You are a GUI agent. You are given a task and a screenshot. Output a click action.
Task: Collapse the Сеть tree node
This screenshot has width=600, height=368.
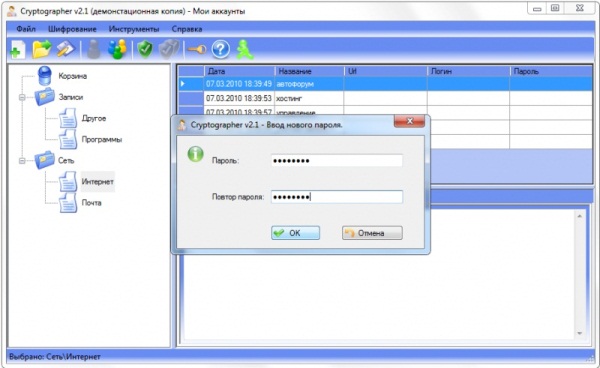22,161
